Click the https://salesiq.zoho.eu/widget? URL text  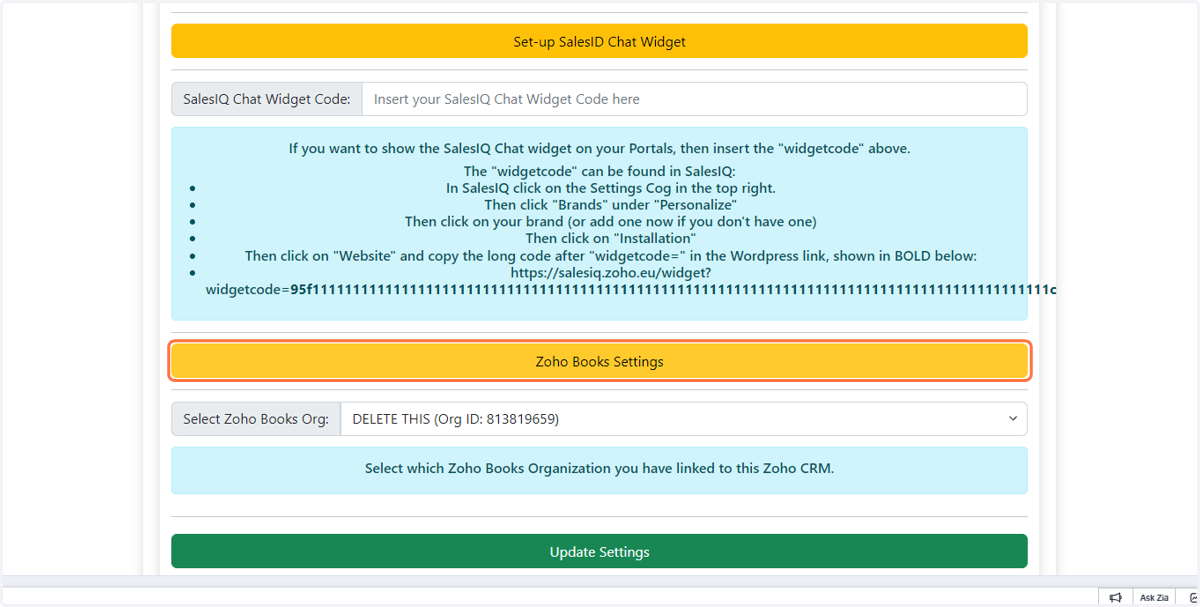tap(611, 272)
